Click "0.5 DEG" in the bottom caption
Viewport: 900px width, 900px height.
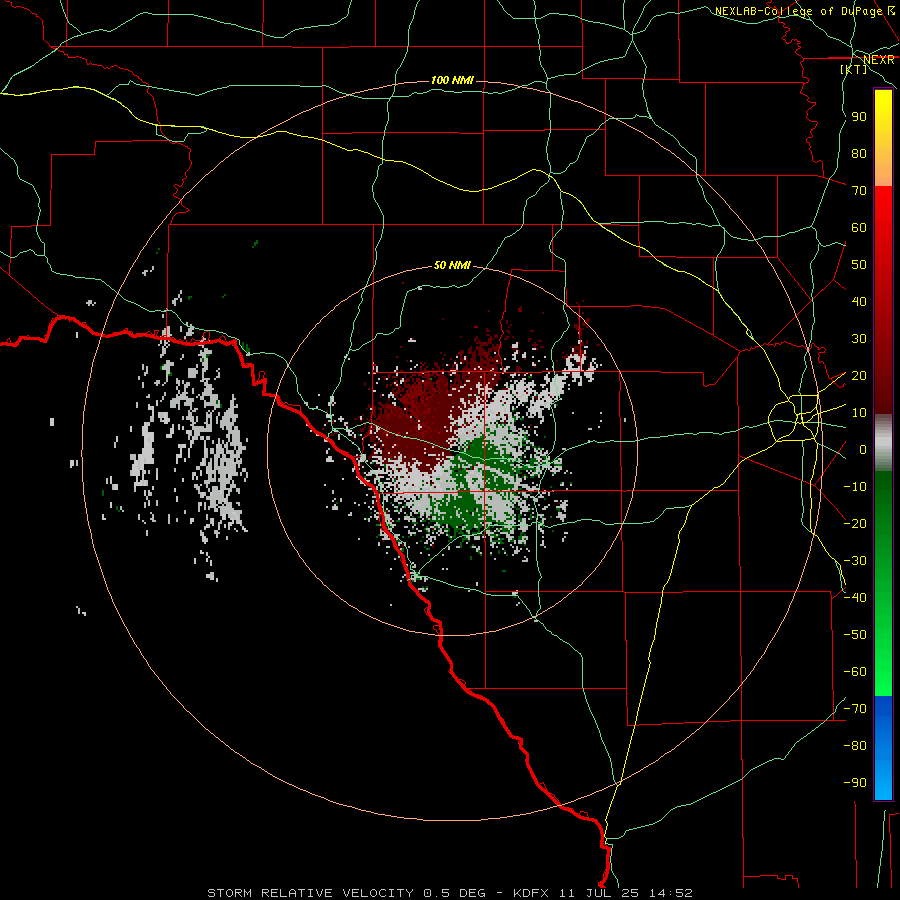tap(454, 893)
